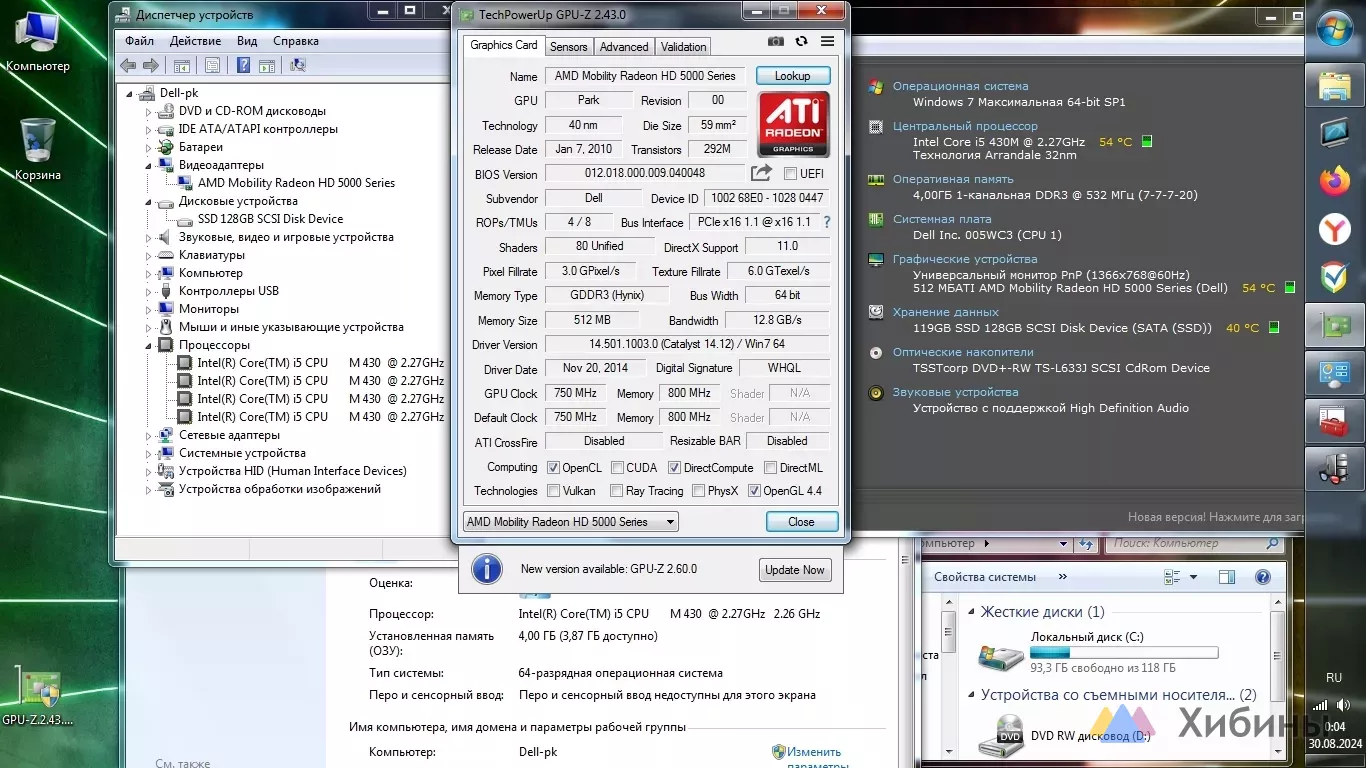Click the ATI Radeon Graphics logo
The height and width of the screenshot is (768, 1366).
793,124
